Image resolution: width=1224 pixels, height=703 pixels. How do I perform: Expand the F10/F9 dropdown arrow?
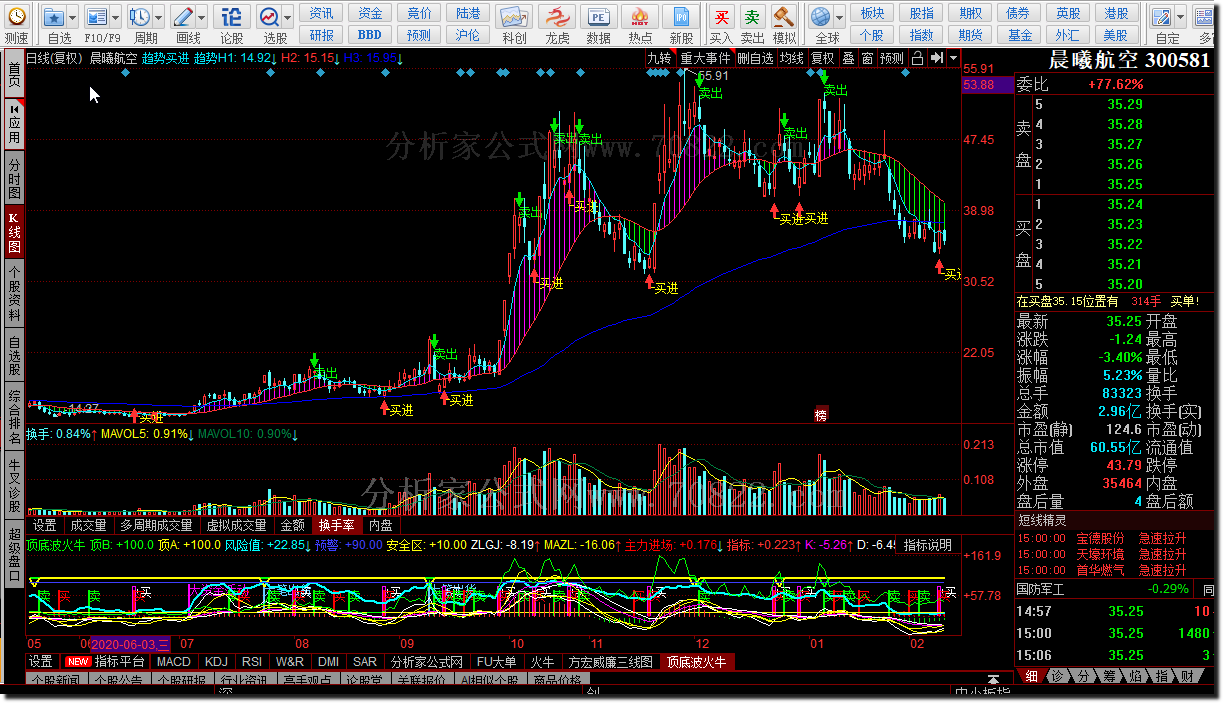coord(116,18)
